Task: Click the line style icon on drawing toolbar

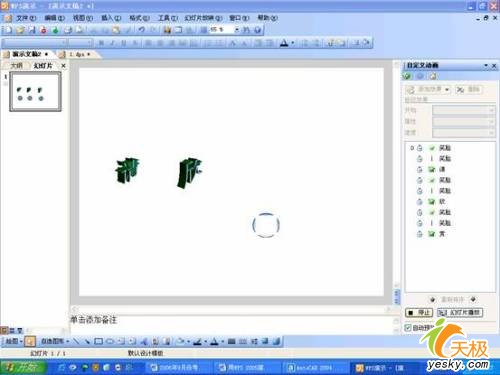Action: [232, 341]
